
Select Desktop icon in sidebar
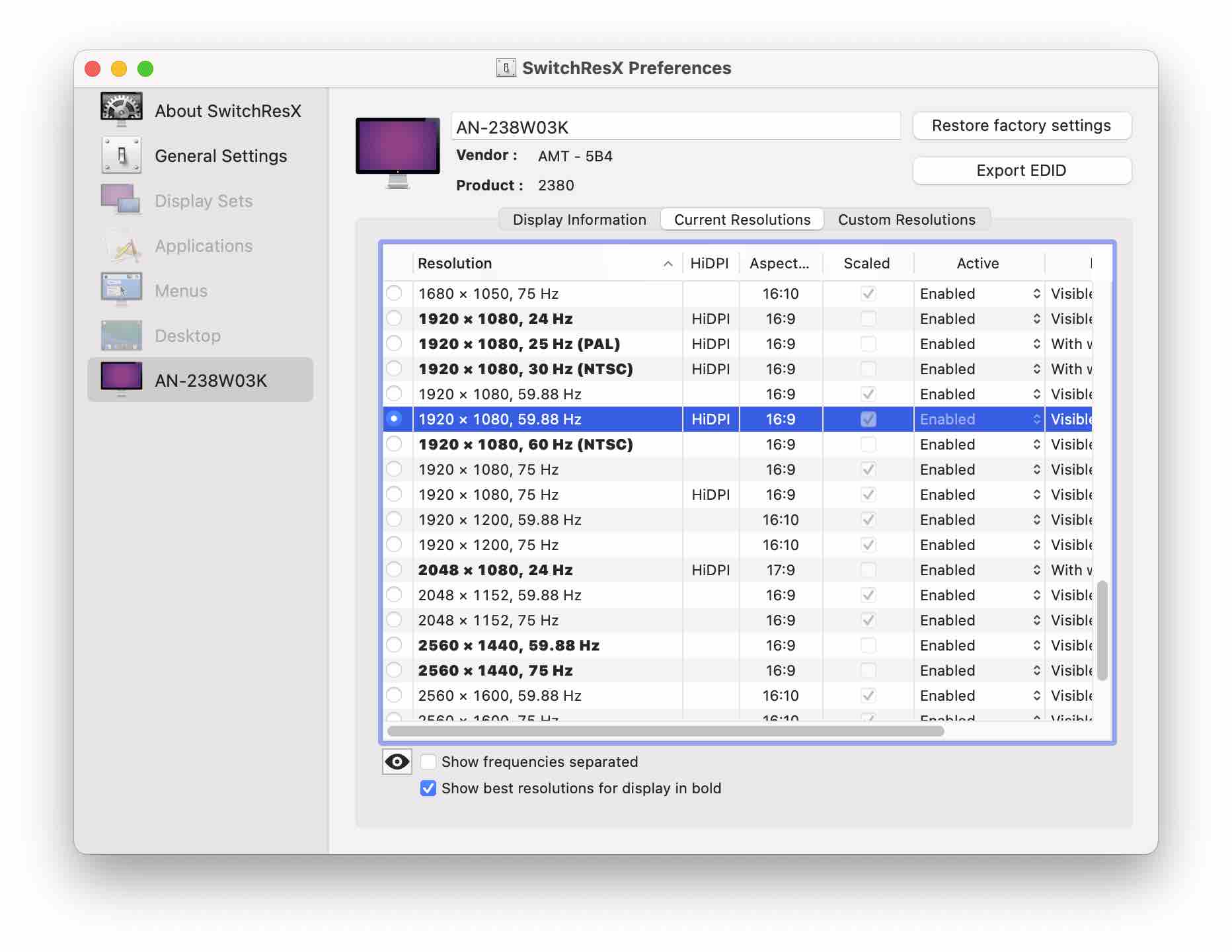click(x=122, y=335)
